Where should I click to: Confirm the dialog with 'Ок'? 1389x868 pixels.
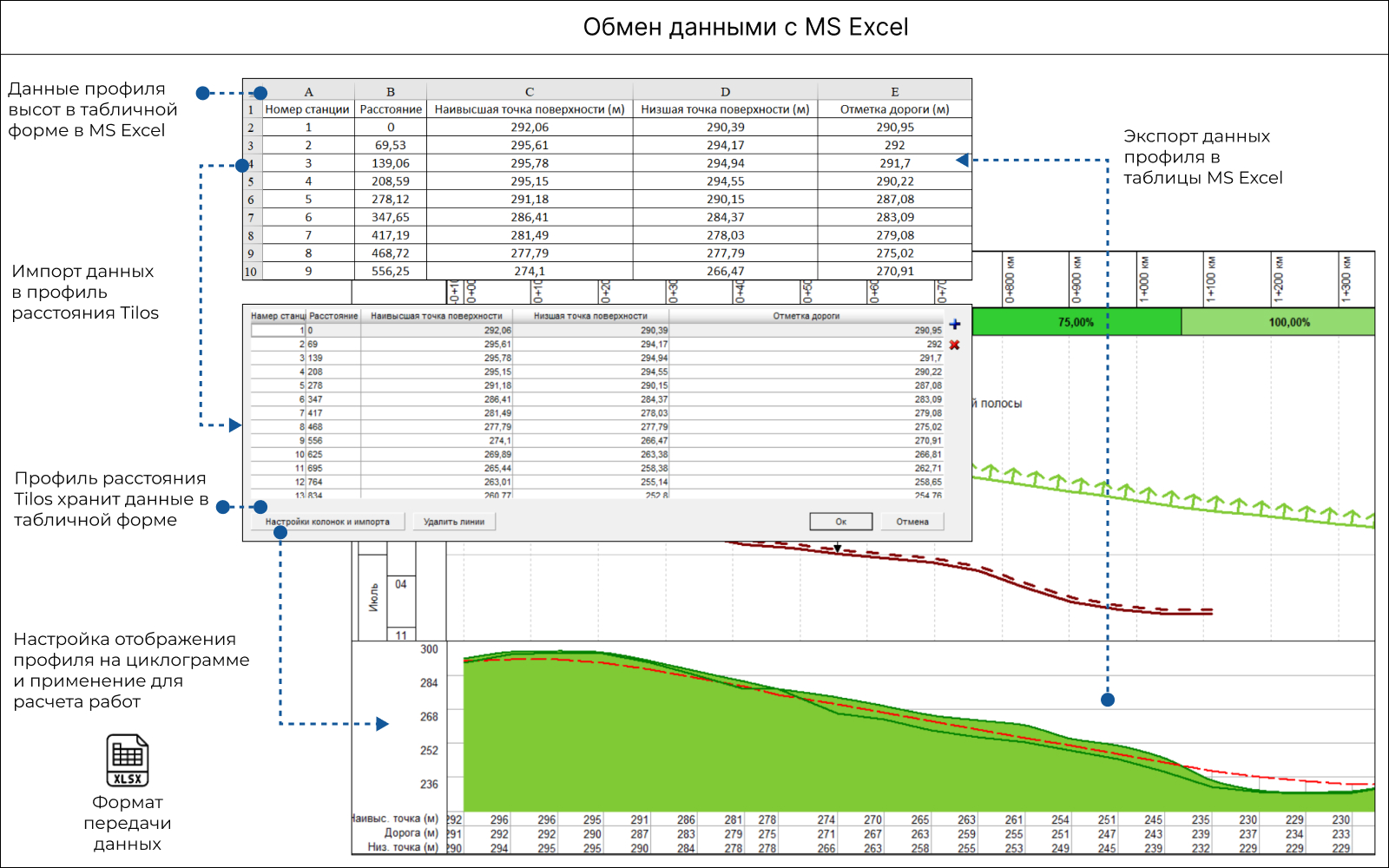point(841,522)
